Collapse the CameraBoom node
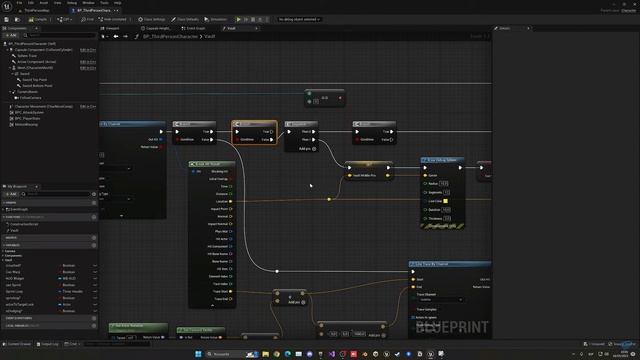The image size is (640, 360). pyautogui.click(x=10, y=92)
